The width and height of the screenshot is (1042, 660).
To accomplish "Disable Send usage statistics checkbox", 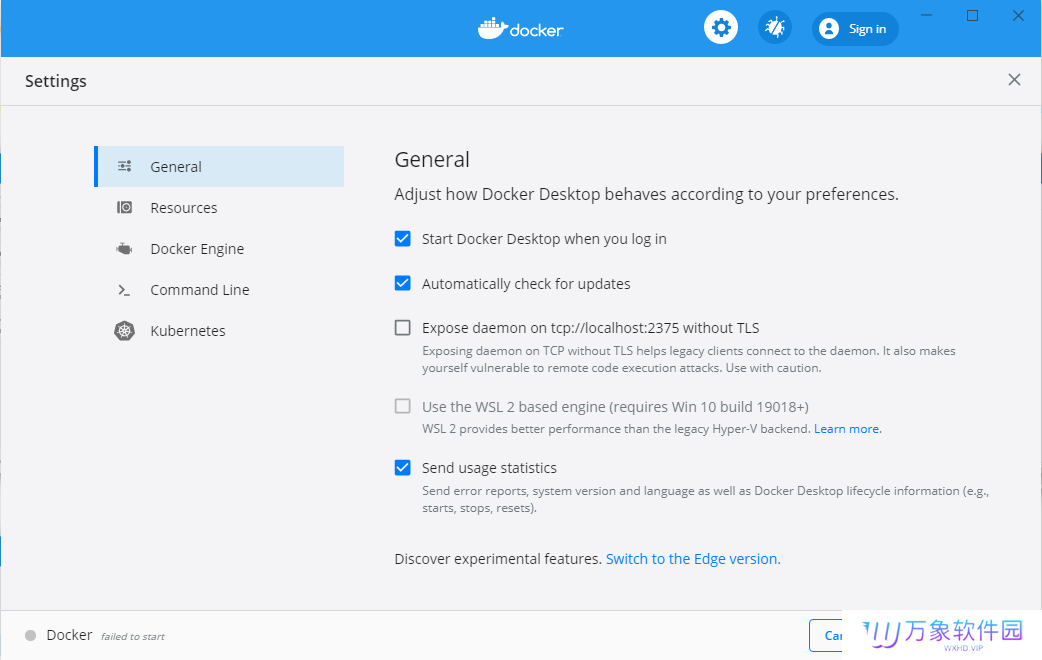I will 403,467.
